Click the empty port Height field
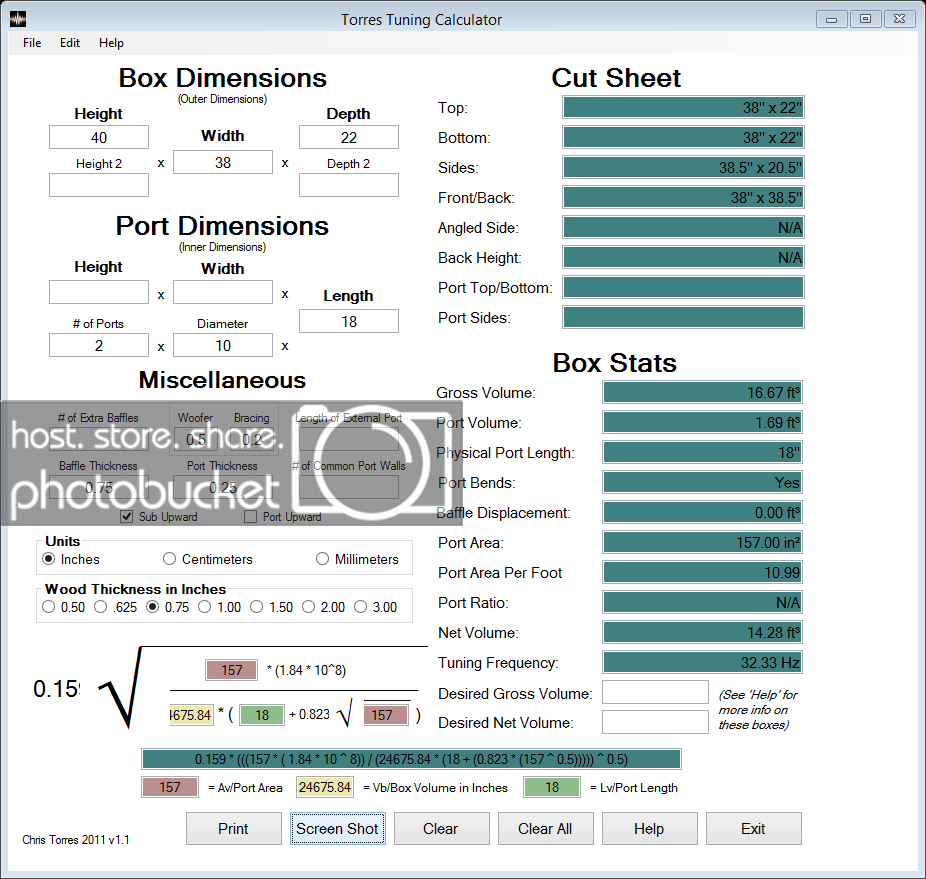This screenshot has width=926, height=879. [99, 292]
